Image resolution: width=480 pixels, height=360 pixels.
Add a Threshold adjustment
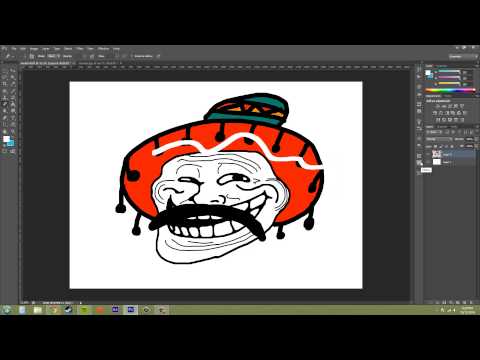point(450,119)
